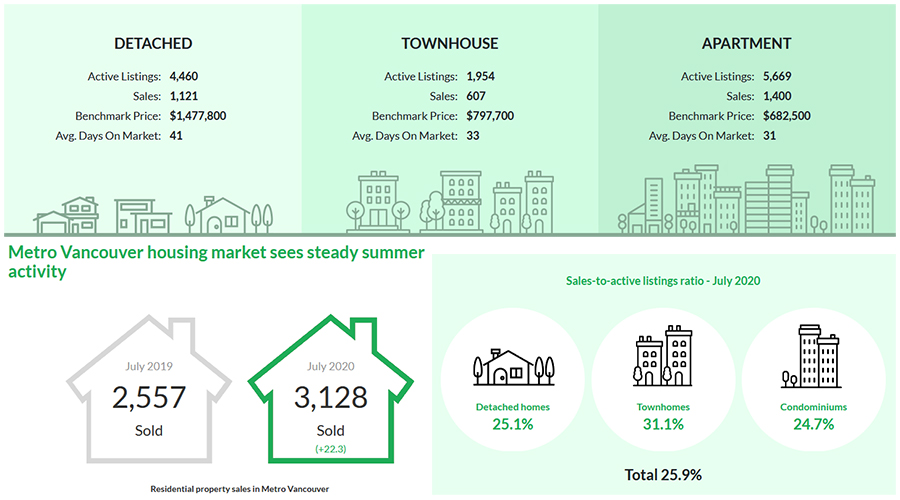
Task: Click the detached houses illustration under DETACHED
Action: pos(153,215)
